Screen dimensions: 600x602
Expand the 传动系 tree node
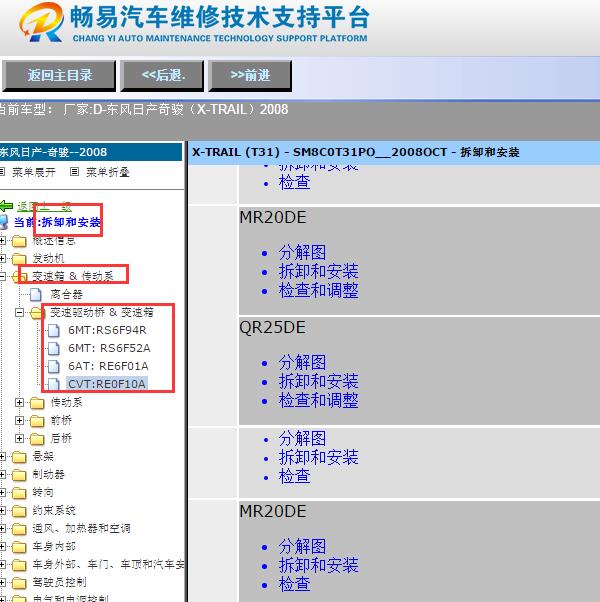19,402
